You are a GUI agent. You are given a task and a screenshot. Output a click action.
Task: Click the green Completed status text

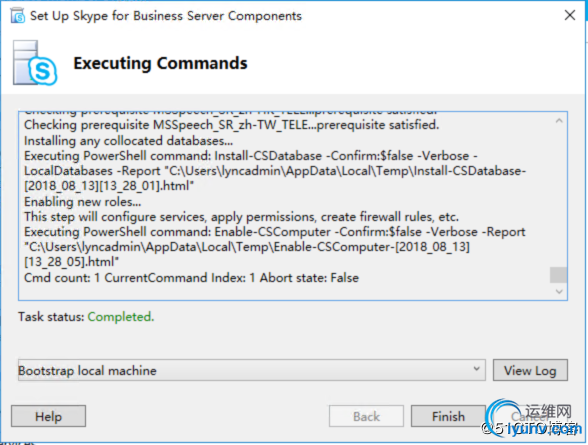(121, 317)
